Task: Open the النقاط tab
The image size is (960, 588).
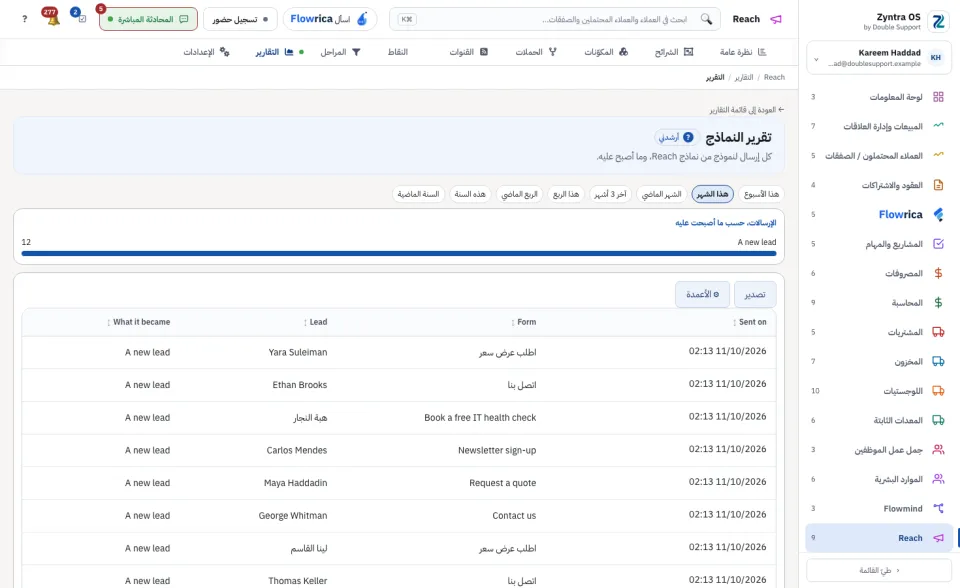Action: coord(397,52)
